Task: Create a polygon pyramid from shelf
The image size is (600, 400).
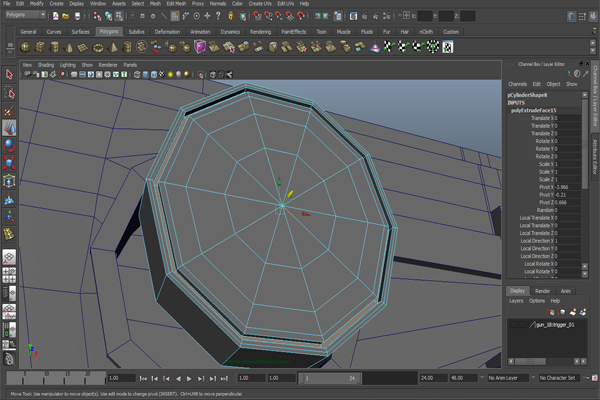Action: click(113, 47)
